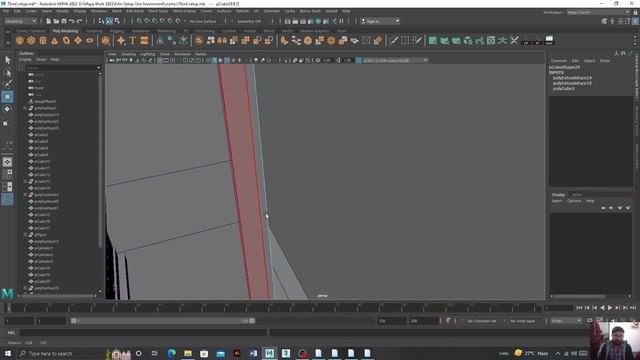Click the MEL command line input
Screen dimensions: 640x360
click(143, 333)
